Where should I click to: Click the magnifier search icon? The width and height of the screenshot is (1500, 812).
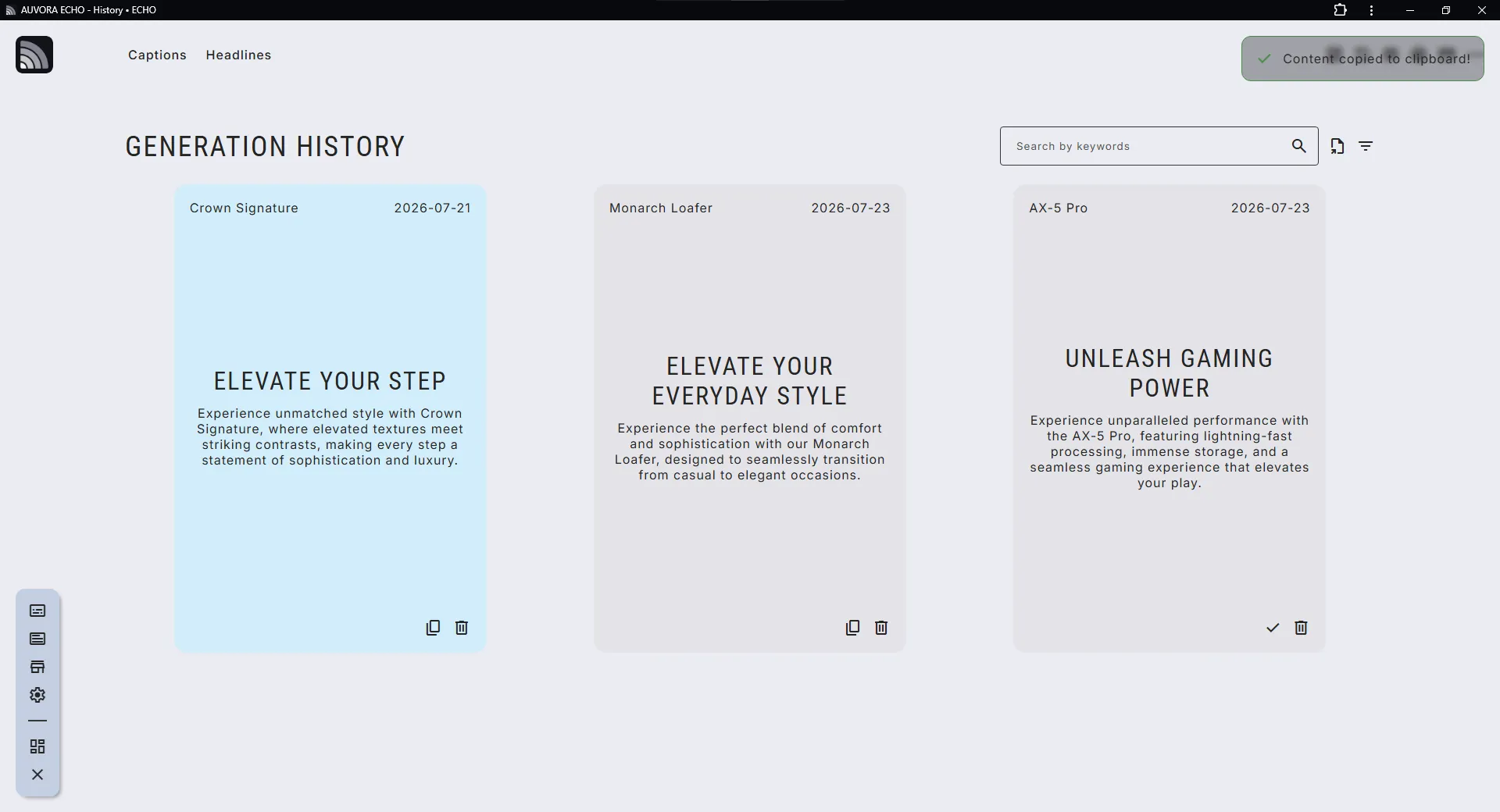tap(1298, 146)
